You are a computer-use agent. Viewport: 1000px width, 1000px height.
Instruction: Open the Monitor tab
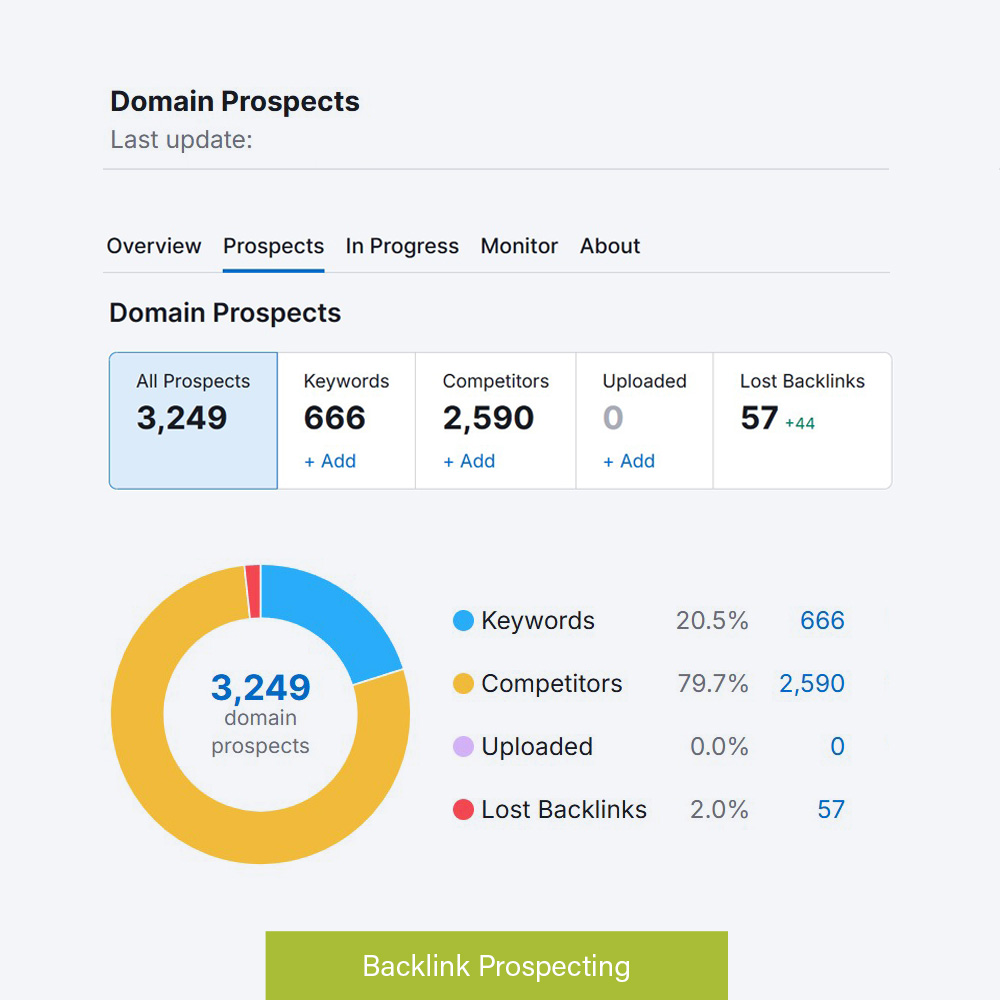[x=519, y=246]
